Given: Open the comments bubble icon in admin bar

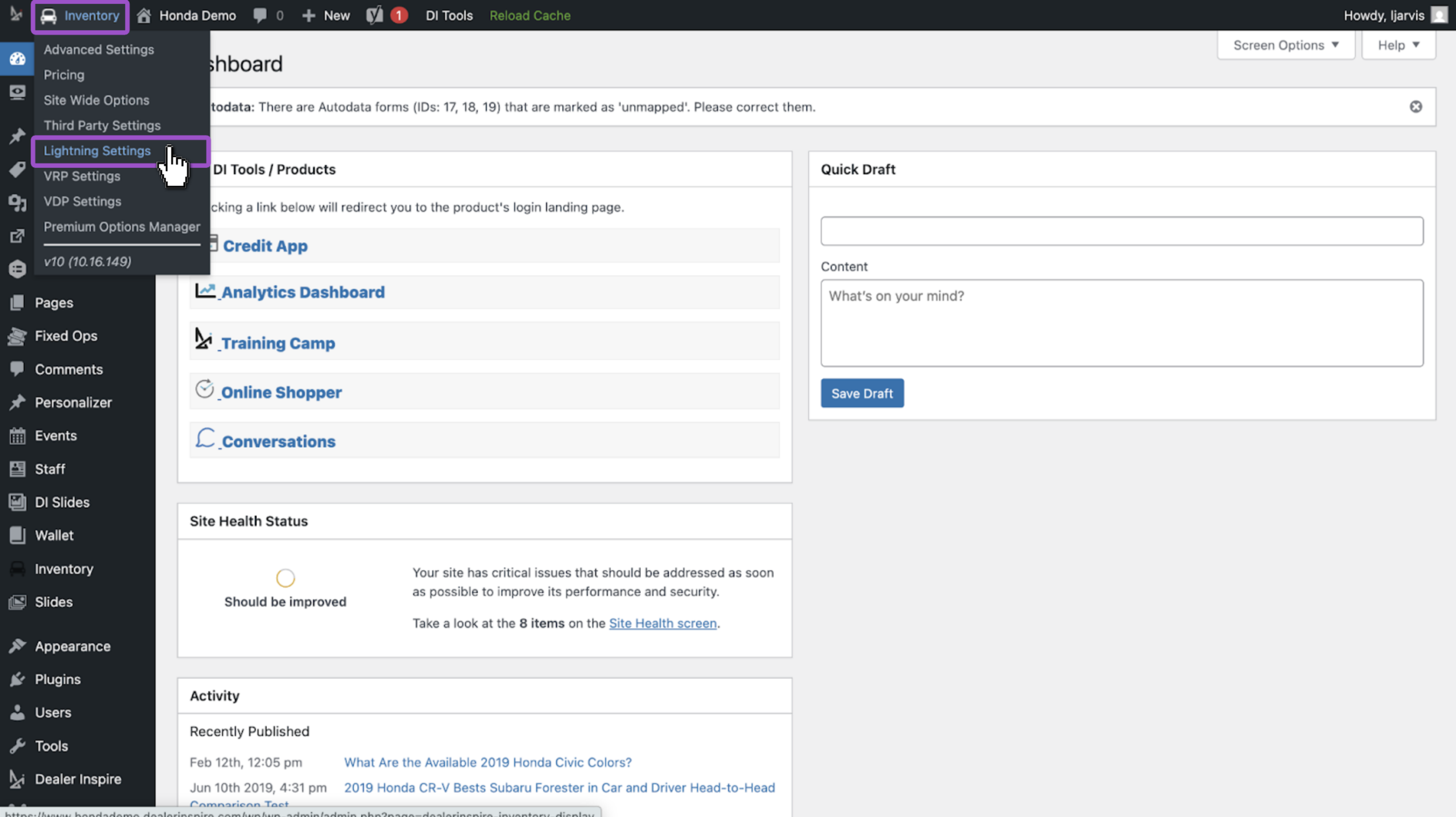Looking at the screenshot, I should point(260,15).
